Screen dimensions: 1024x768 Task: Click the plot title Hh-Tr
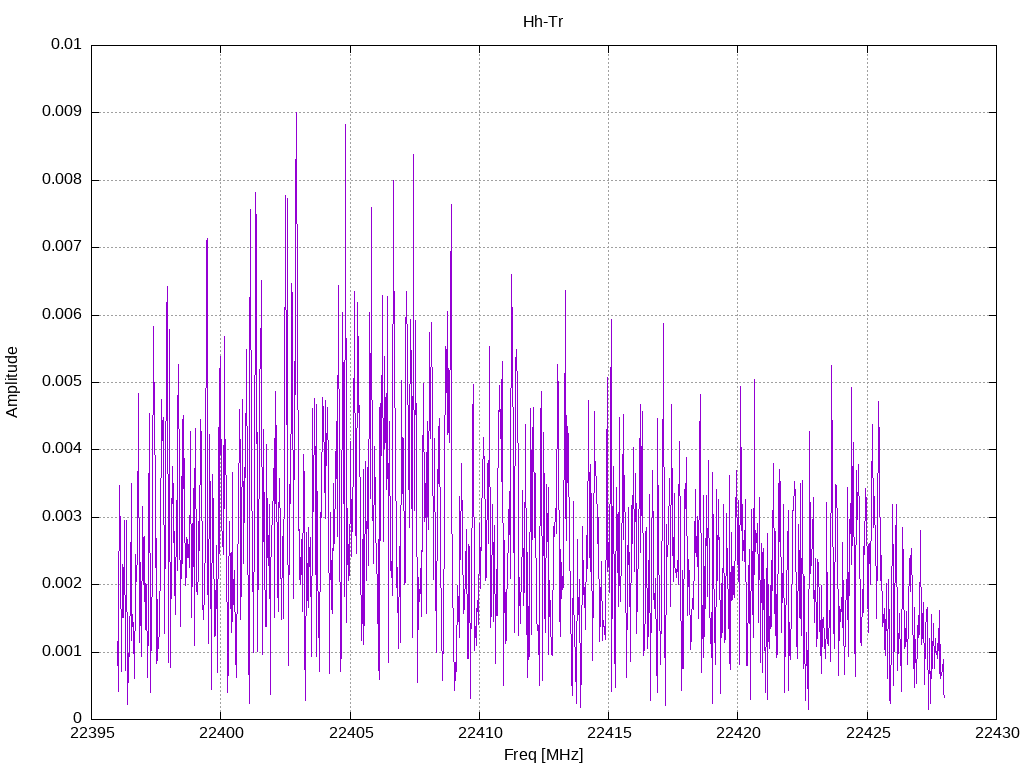pyautogui.click(x=543, y=22)
